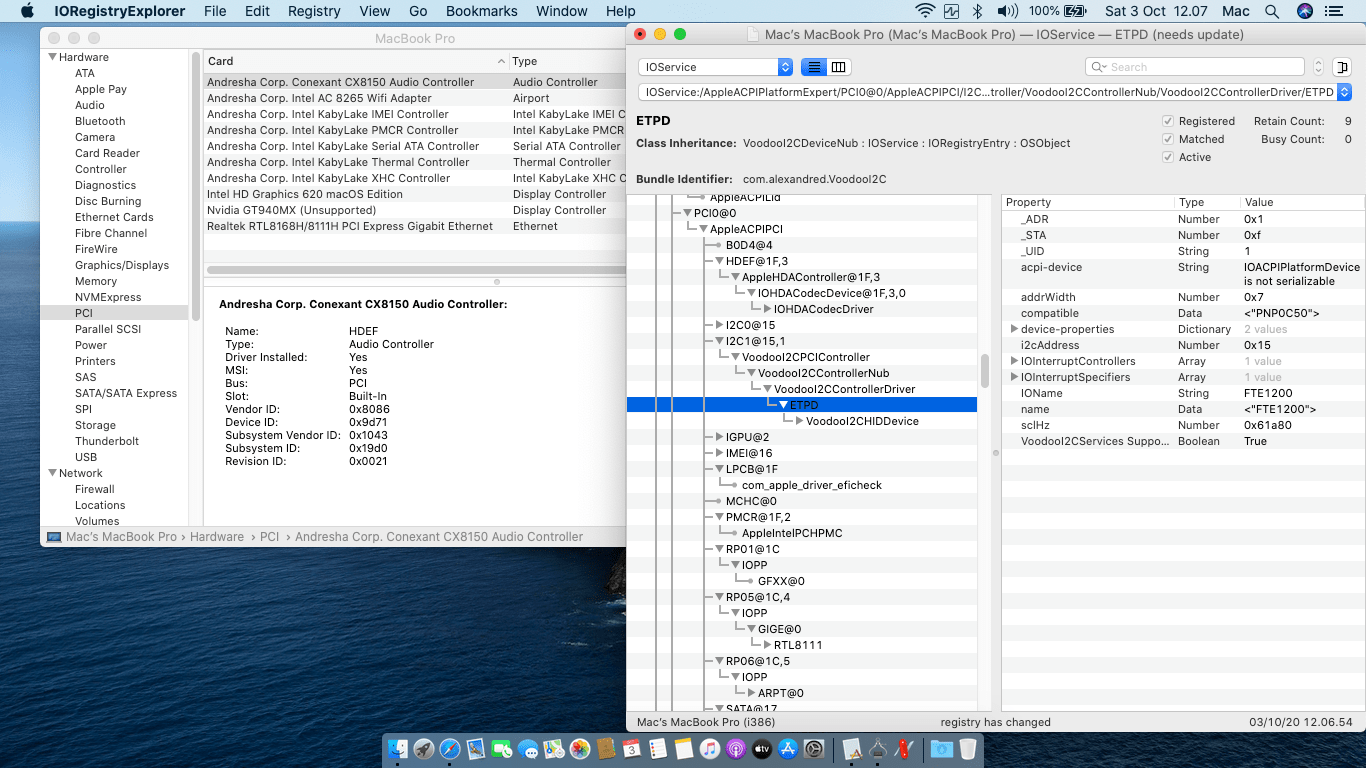This screenshot has width=1366, height=768.
Task: Collapse the PCI0@0 tree node
Action: pyautogui.click(x=687, y=213)
